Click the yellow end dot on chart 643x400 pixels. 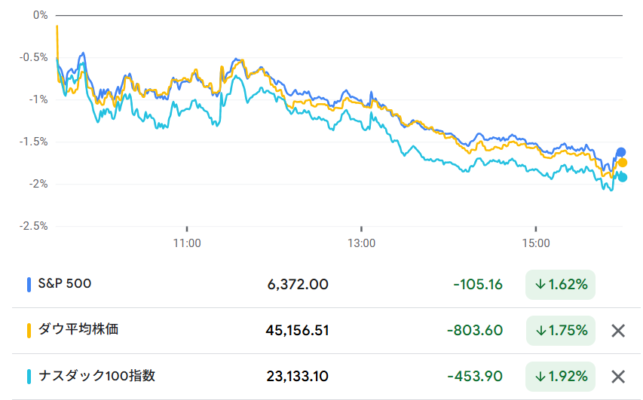pyautogui.click(x=622, y=163)
